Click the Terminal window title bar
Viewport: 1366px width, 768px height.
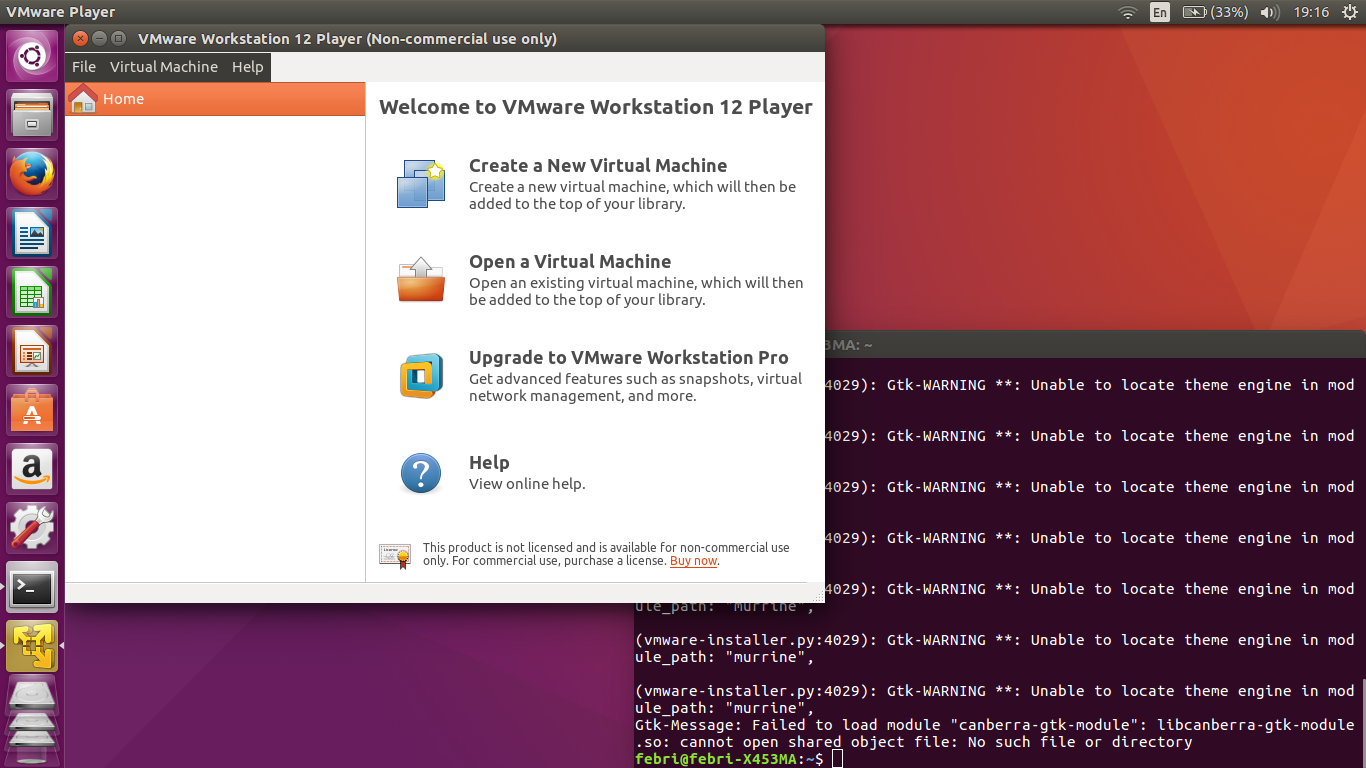pos(1095,344)
